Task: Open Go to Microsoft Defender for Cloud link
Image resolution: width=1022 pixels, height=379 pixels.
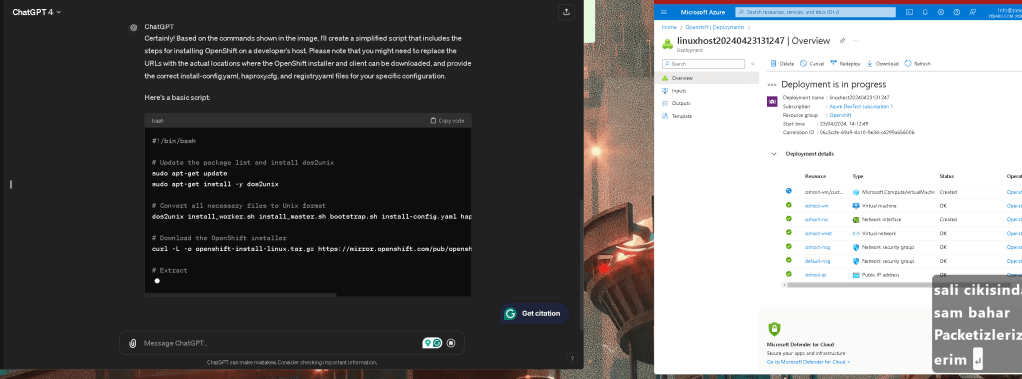Action: click(x=808, y=361)
